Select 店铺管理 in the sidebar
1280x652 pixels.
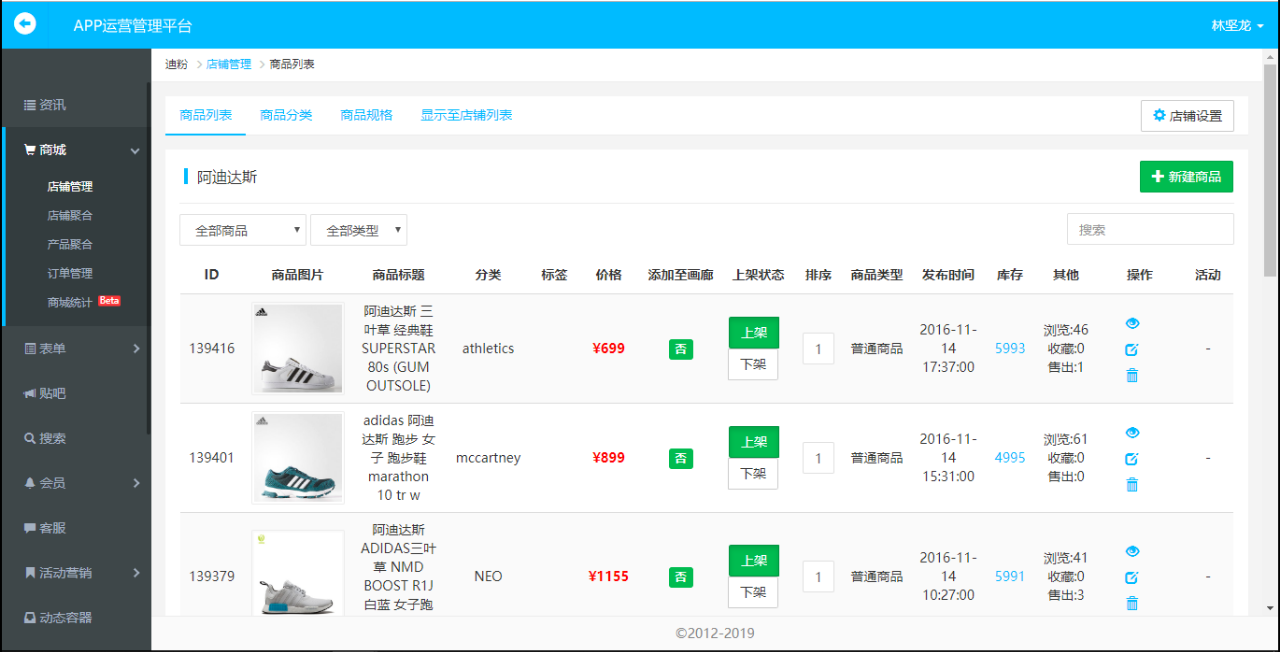(x=70, y=186)
